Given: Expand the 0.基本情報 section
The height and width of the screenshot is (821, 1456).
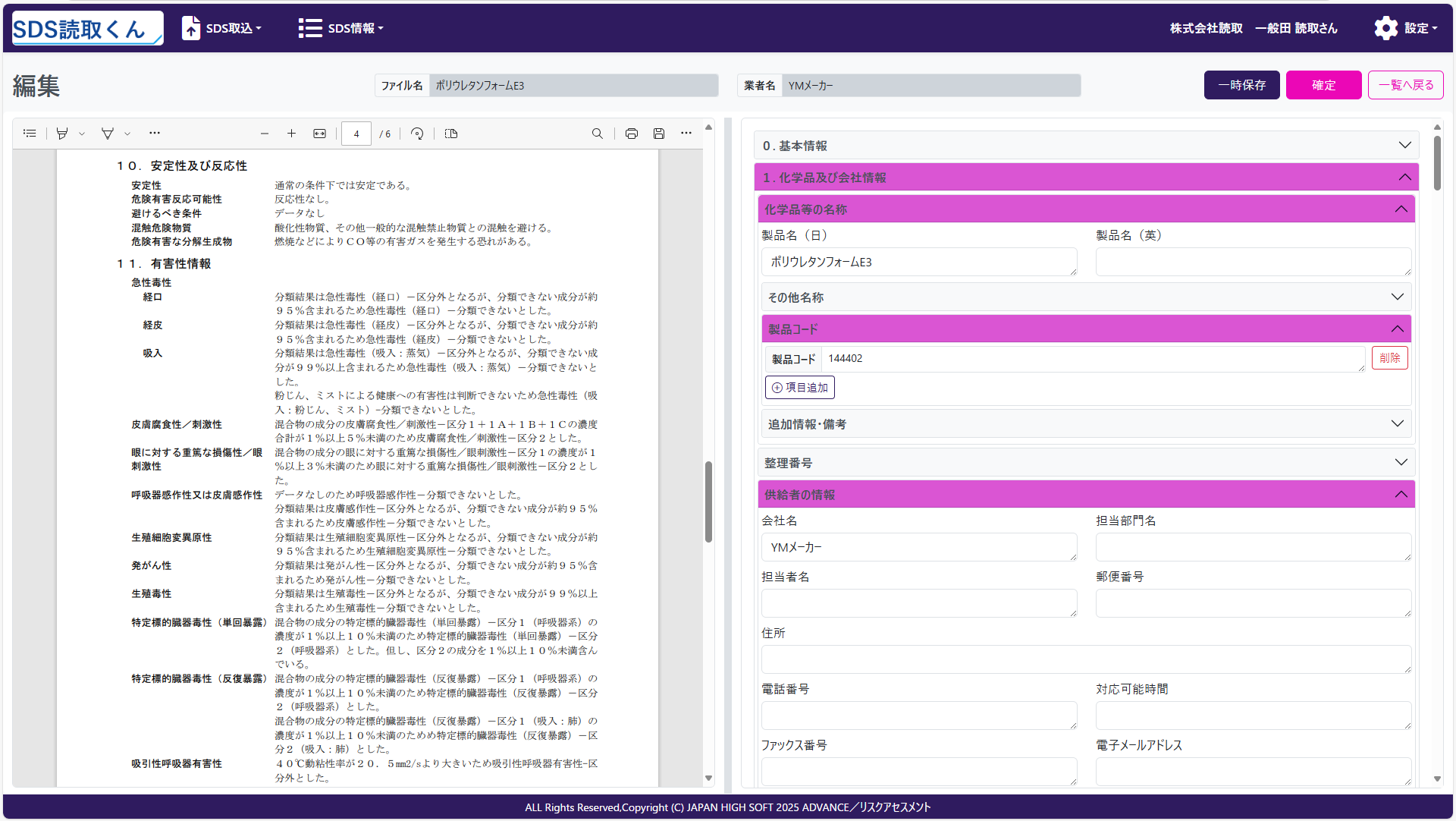Looking at the screenshot, I should tap(1086, 146).
